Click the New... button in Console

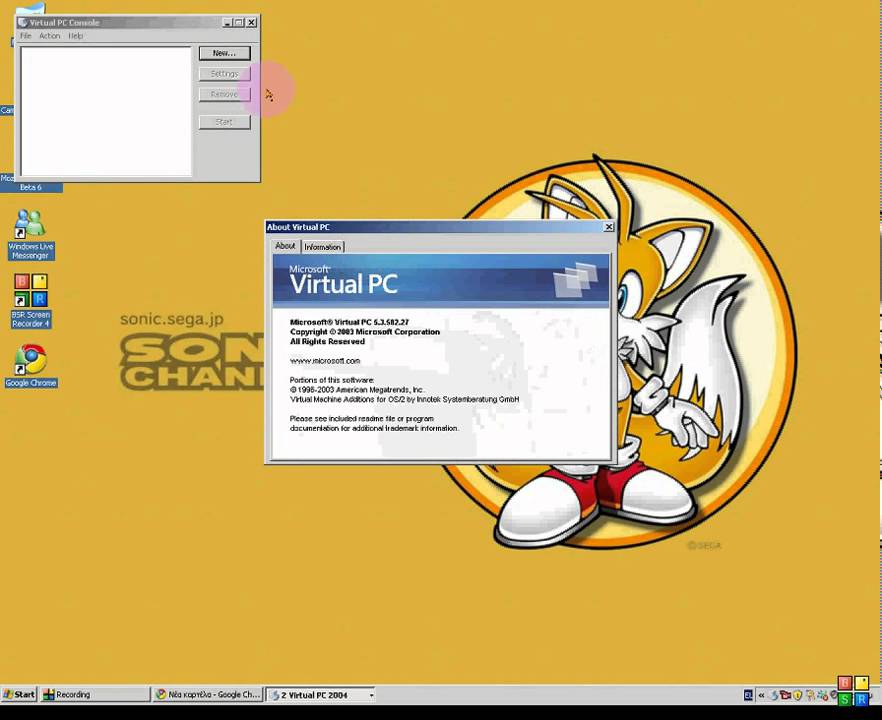tap(224, 53)
